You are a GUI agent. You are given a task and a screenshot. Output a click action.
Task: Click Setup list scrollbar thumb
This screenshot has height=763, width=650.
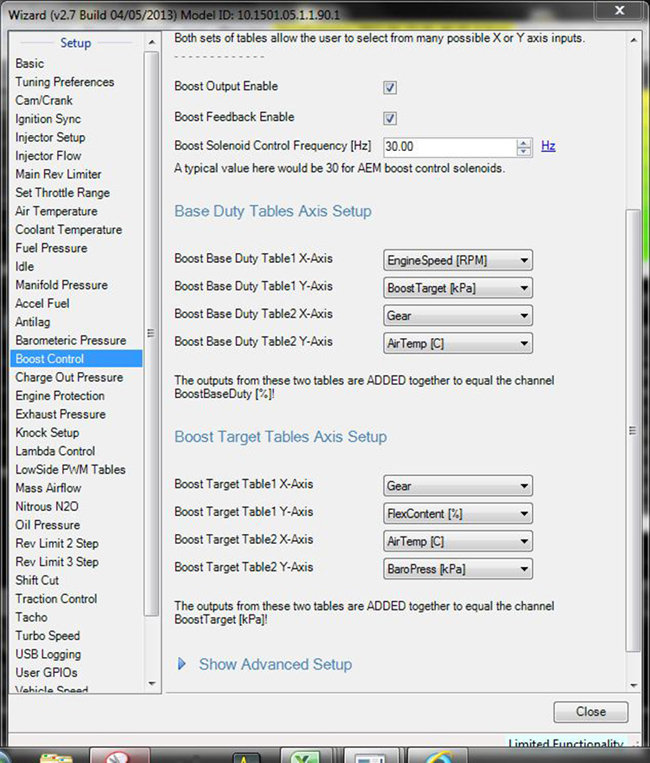pos(151,334)
